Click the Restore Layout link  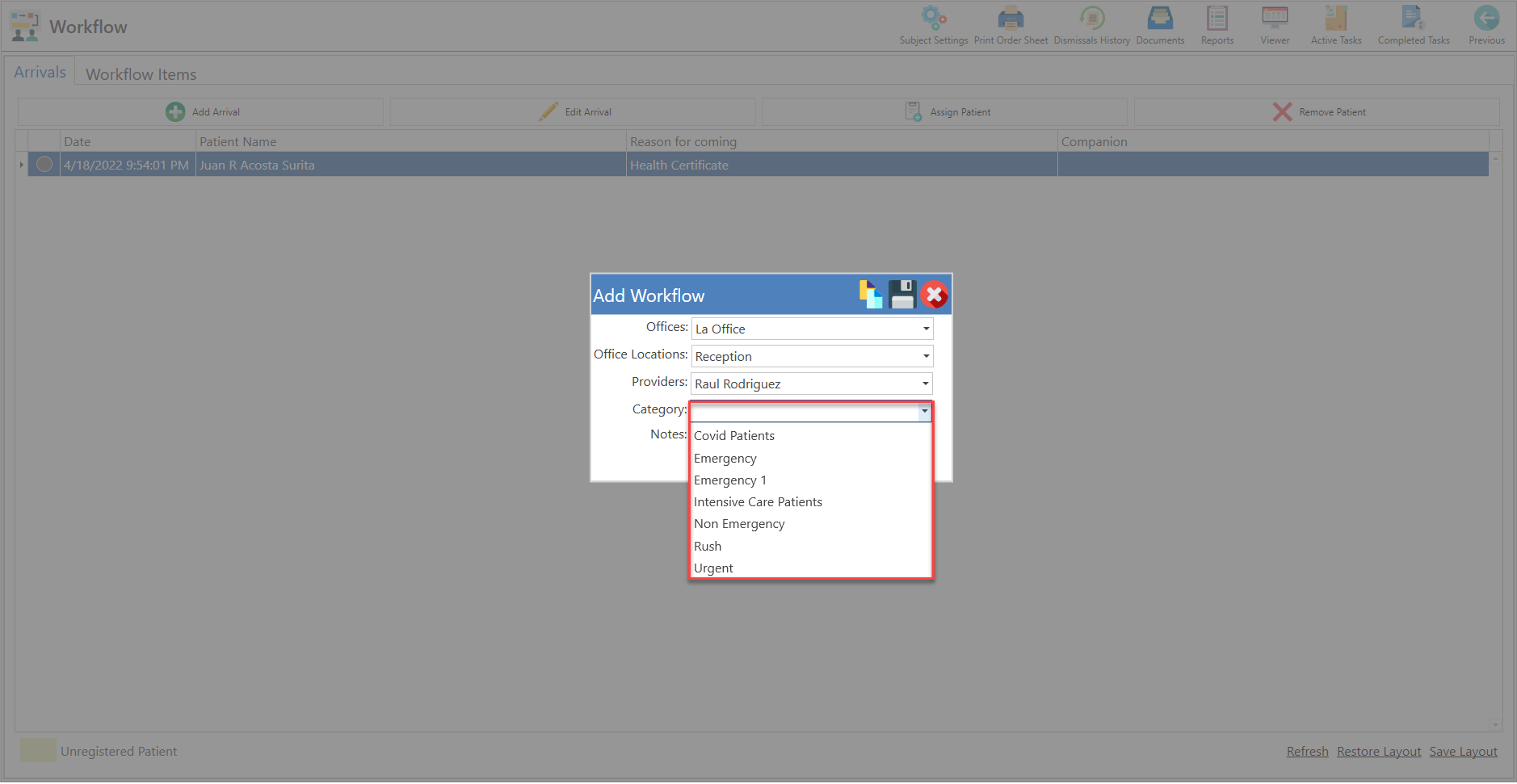[1379, 752]
